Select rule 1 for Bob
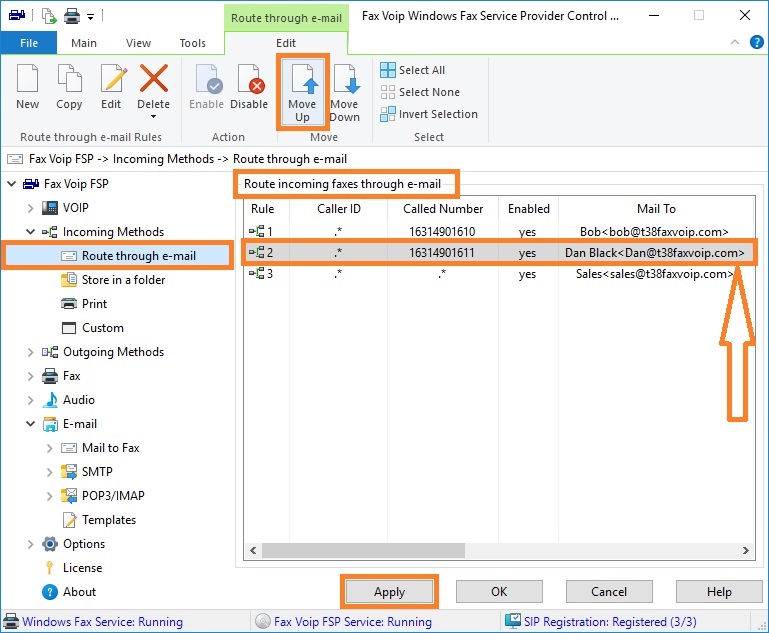The height and width of the screenshot is (633, 769). [x=499, y=231]
